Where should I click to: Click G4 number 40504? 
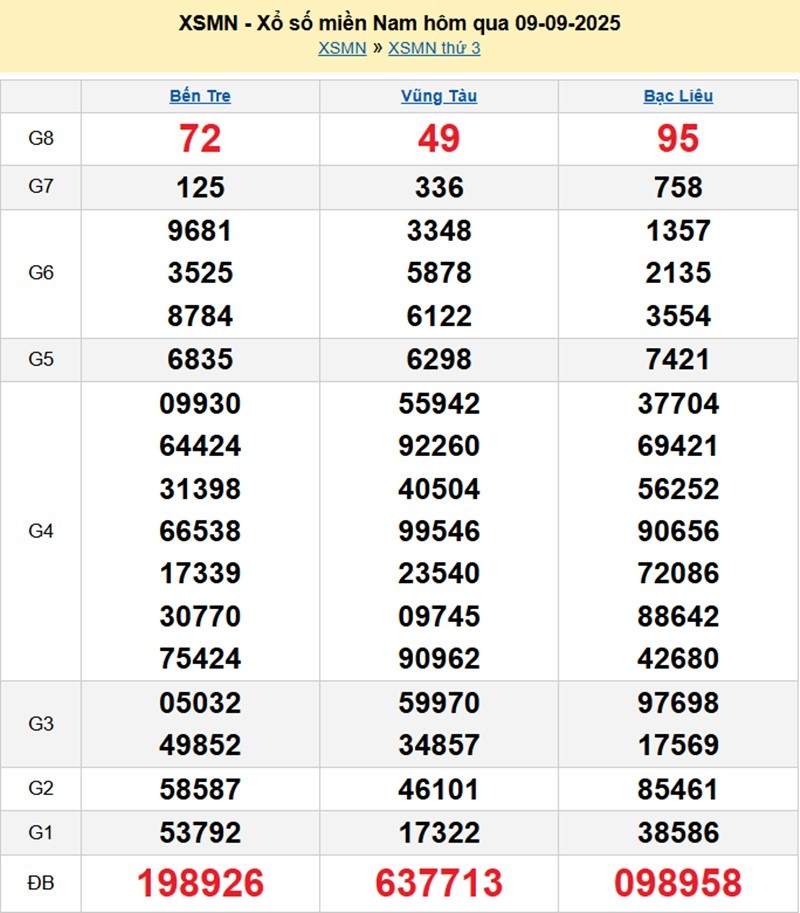(439, 489)
